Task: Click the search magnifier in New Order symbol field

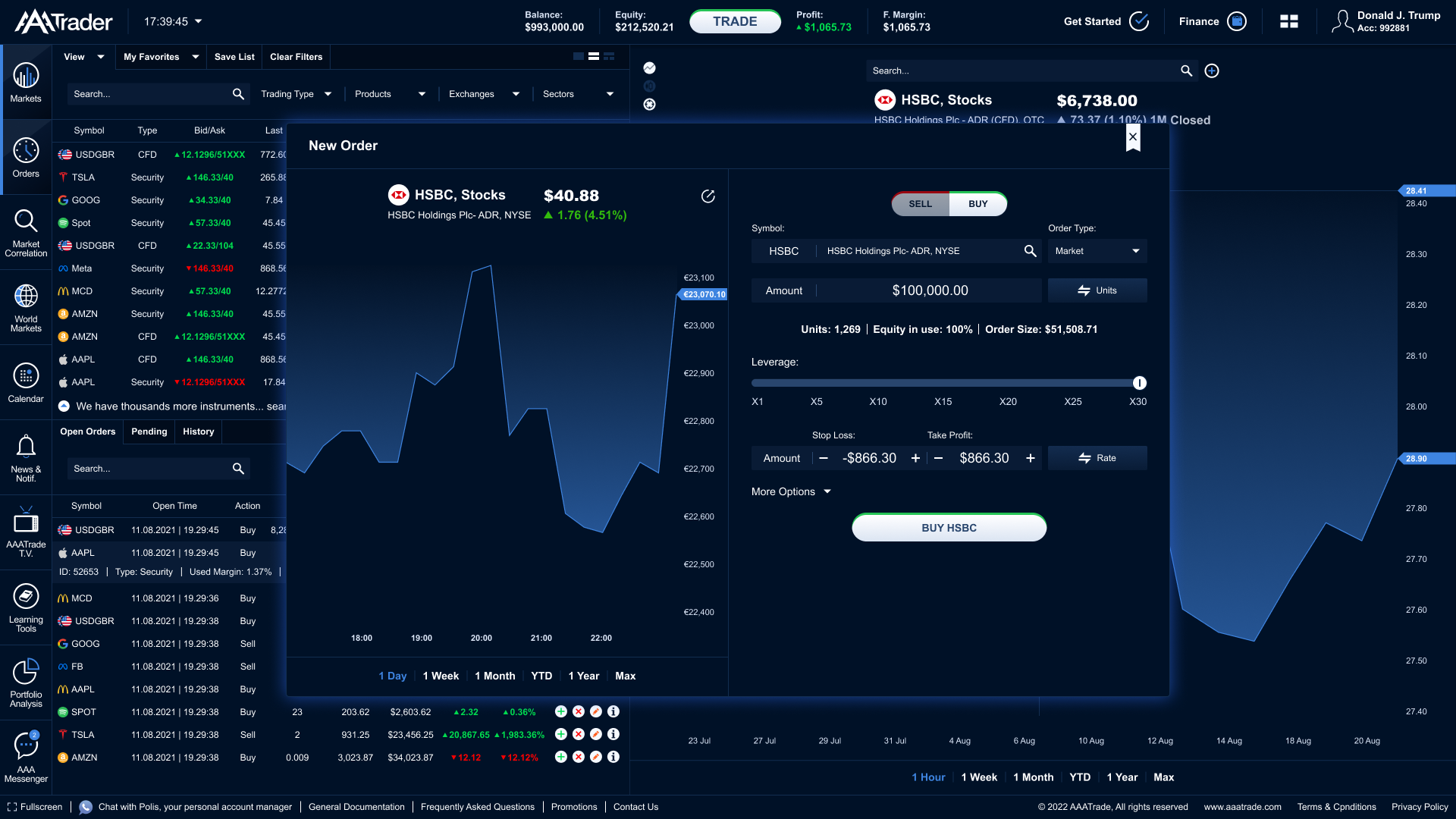Action: (x=1030, y=251)
